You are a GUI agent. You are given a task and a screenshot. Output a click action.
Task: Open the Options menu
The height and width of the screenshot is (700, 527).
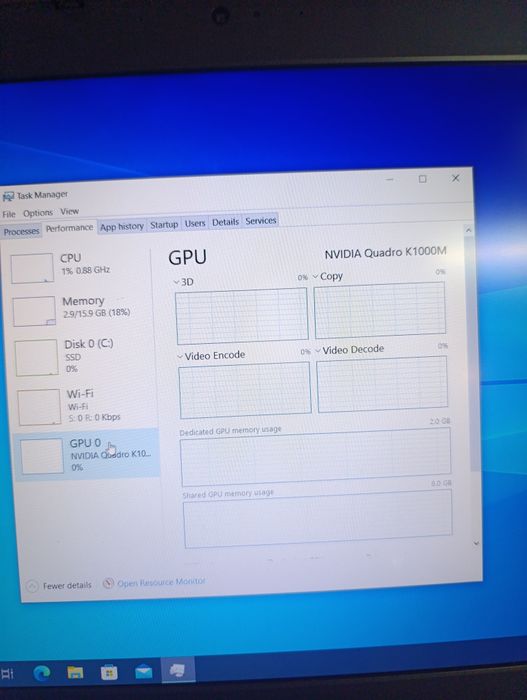tap(38, 213)
